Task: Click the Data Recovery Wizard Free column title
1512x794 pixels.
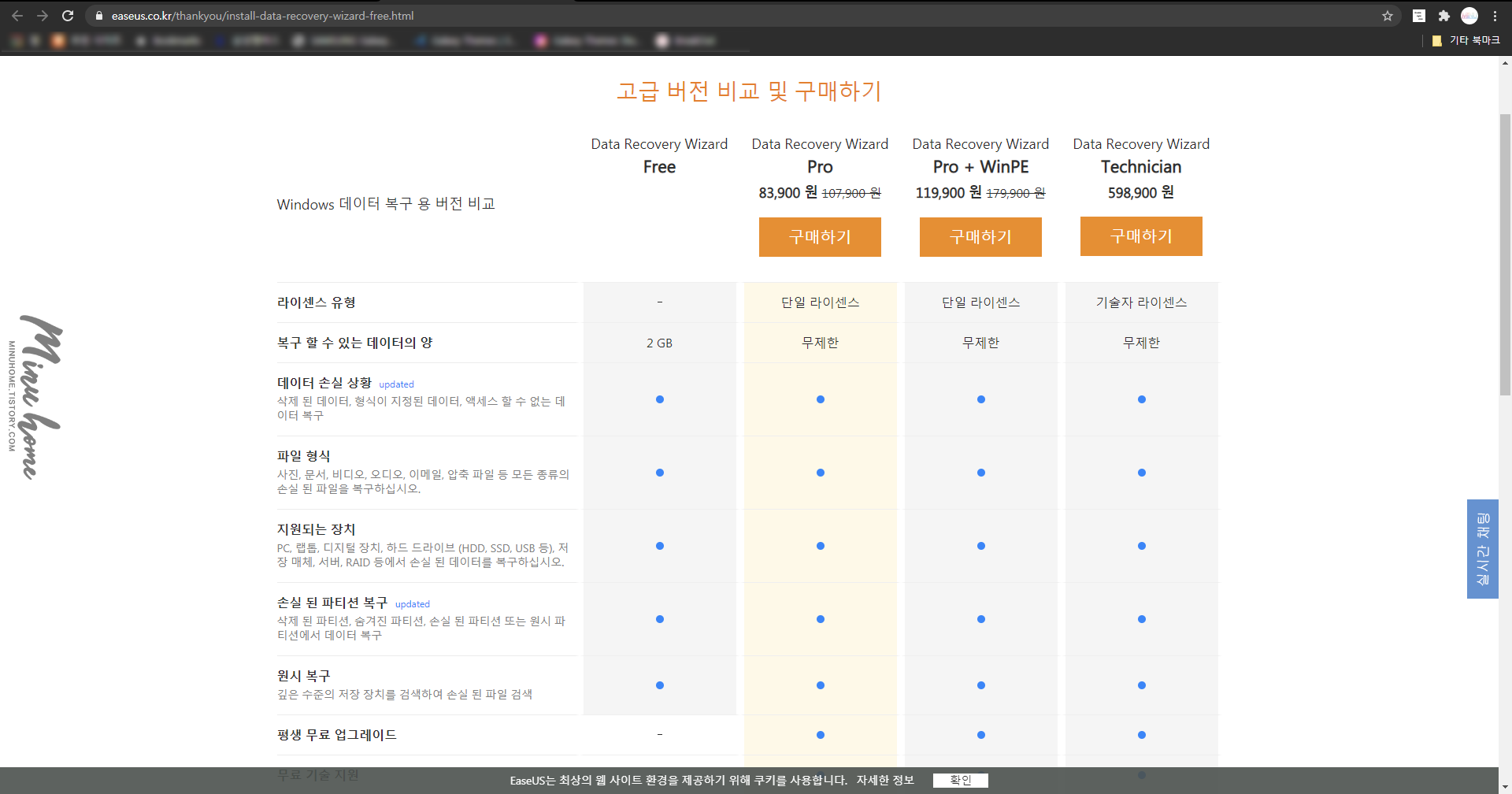Action: pyautogui.click(x=659, y=155)
